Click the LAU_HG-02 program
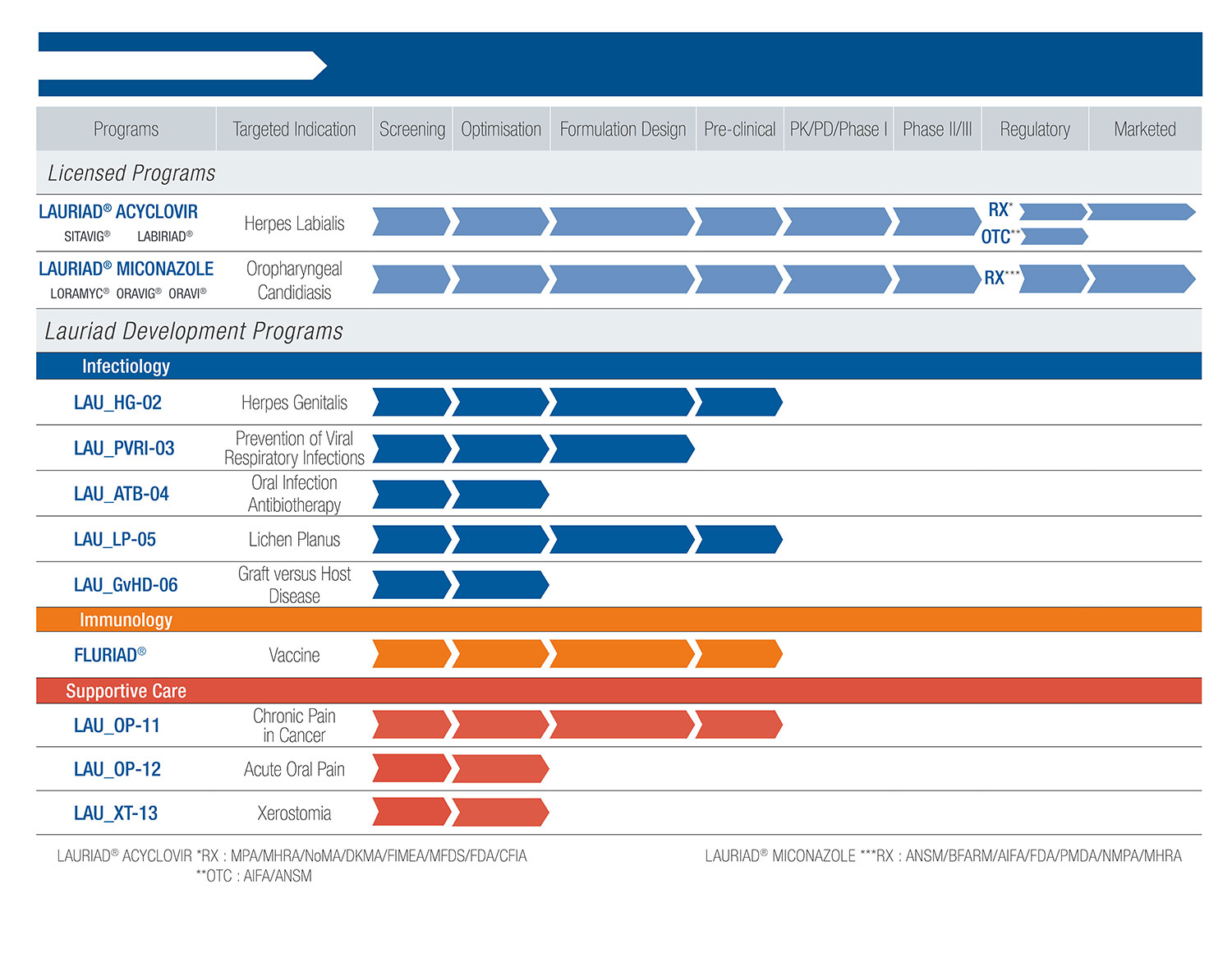The image size is (1232, 963). 117,403
